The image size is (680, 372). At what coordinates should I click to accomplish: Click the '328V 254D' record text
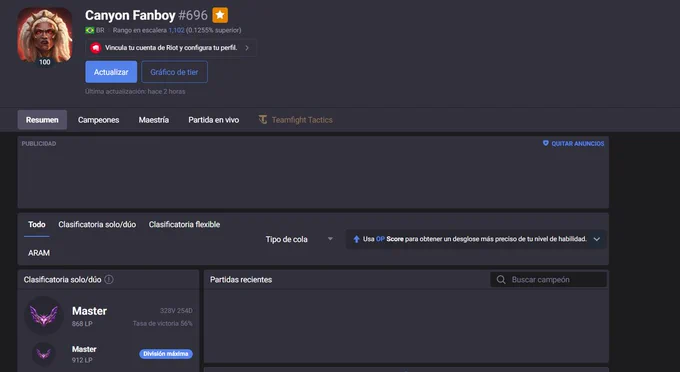(x=176, y=311)
